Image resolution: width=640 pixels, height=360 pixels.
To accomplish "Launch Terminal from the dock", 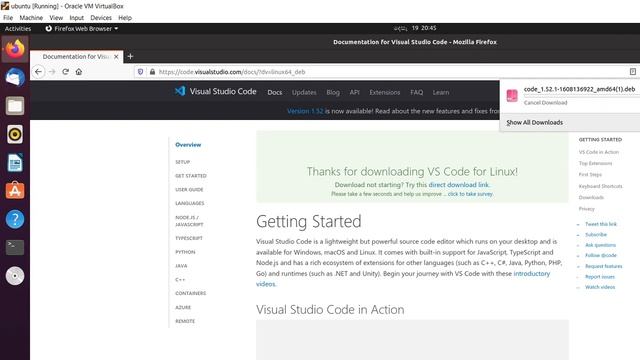I will pos(15,247).
